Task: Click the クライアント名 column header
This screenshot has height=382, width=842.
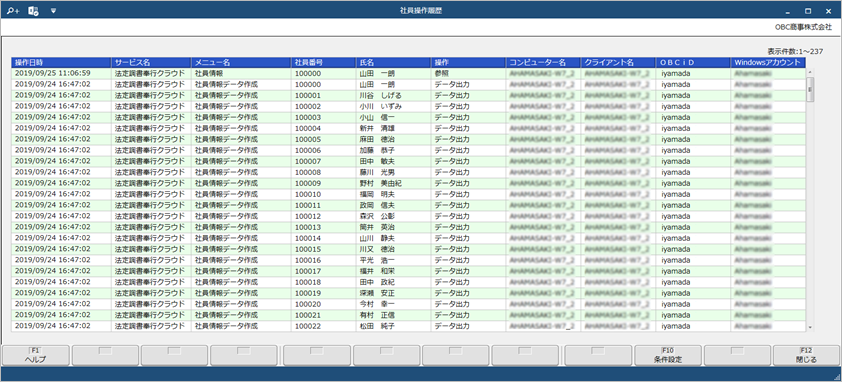Action: point(618,62)
